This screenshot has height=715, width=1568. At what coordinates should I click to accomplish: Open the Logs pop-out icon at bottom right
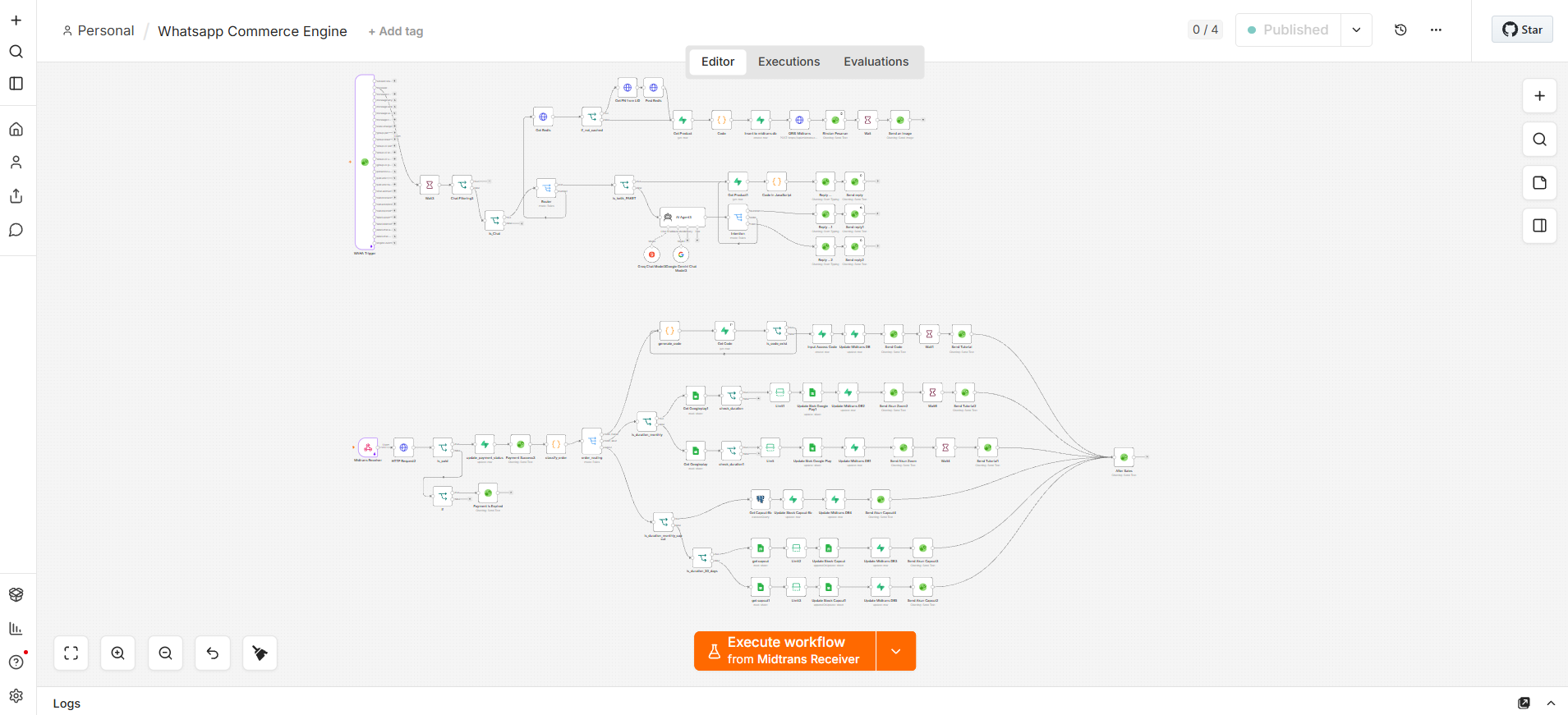pos(1524,703)
